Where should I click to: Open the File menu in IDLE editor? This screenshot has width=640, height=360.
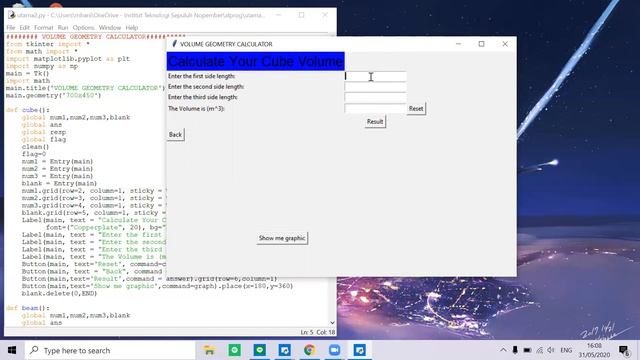coord(11,27)
